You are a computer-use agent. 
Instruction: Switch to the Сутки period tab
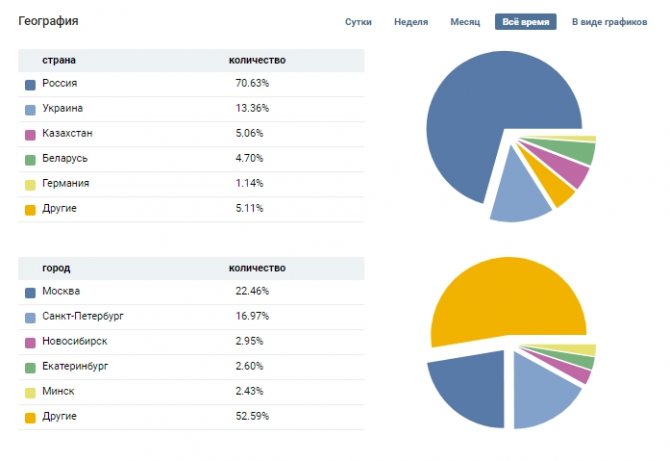pos(358,22)
